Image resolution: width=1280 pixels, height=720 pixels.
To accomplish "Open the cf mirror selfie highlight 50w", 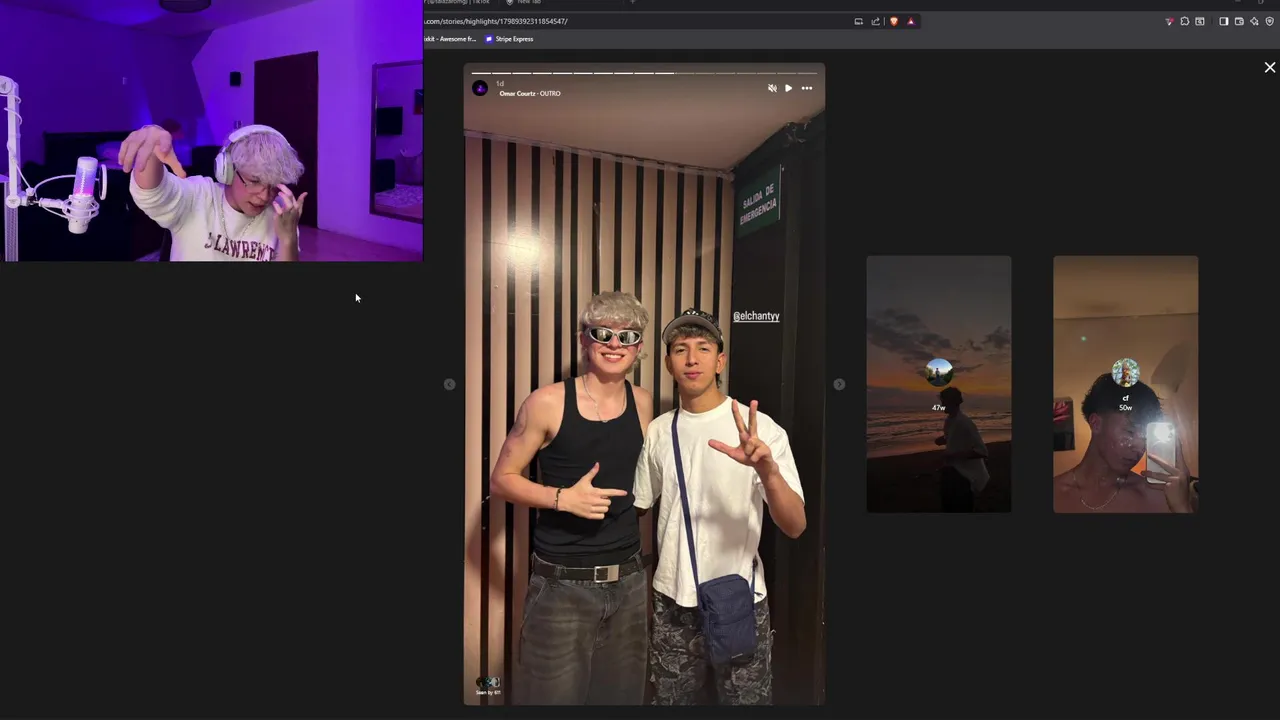I will coord(1125,384).
